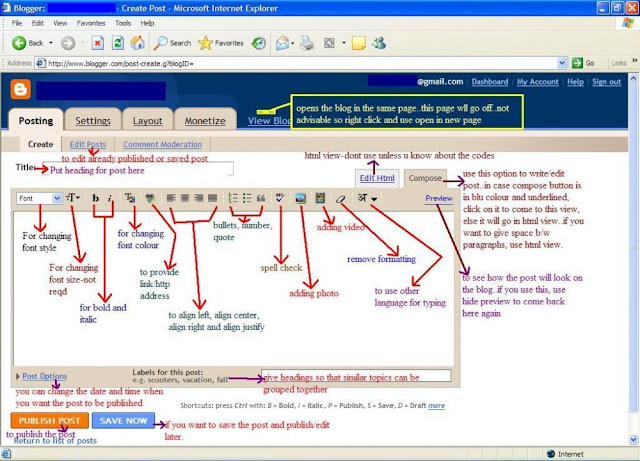
Task: Open transliteration language dropdown arrow
Action: (x=374, y=199)
